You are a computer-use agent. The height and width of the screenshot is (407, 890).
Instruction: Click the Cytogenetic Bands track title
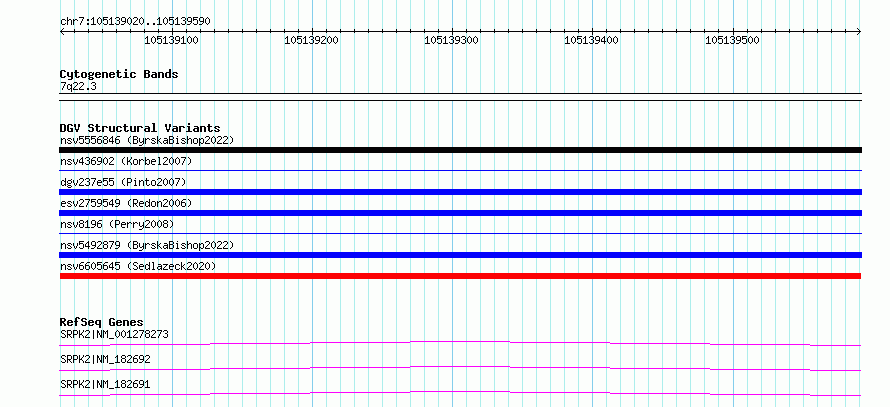pyautogui.click(x=119, y=74)
